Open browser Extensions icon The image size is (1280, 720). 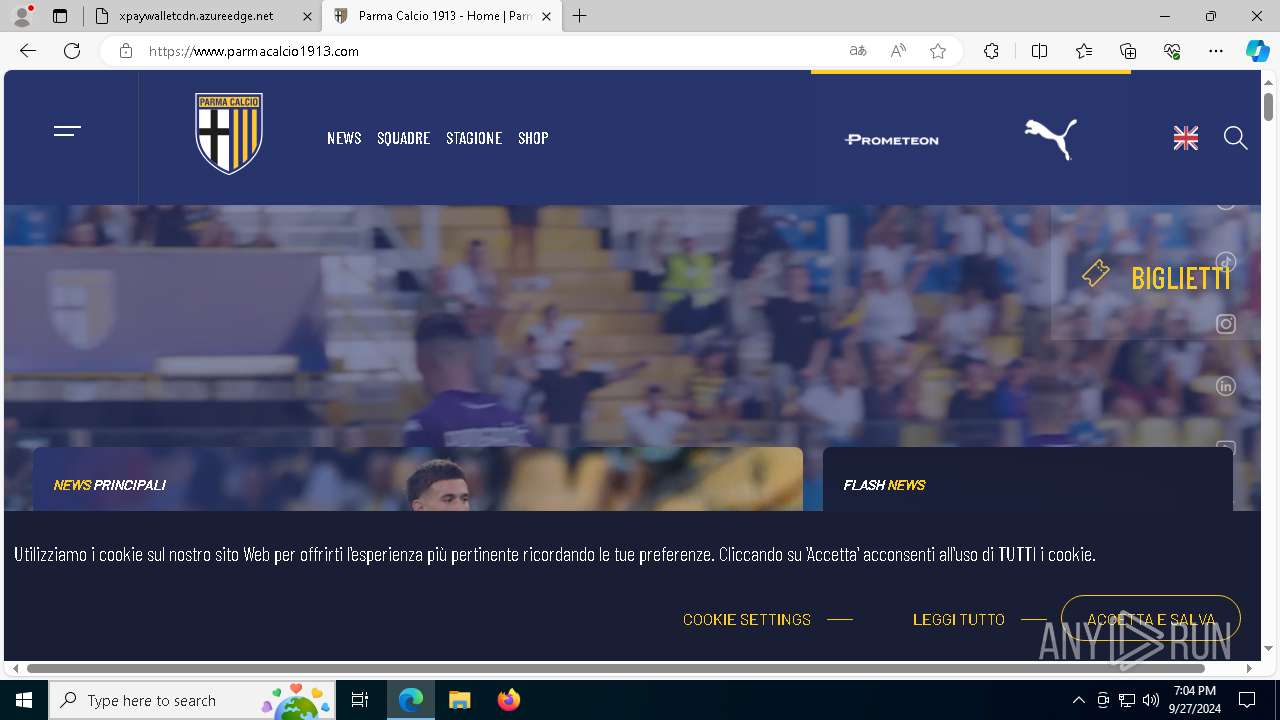(x=991, y=51)
